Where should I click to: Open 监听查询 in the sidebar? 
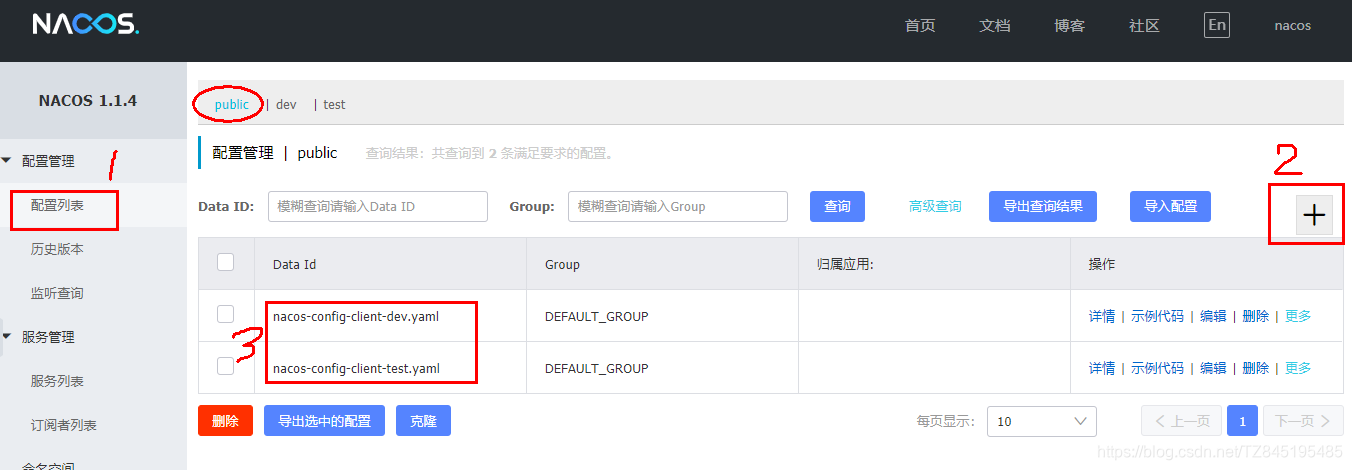(x=57, y=293)
